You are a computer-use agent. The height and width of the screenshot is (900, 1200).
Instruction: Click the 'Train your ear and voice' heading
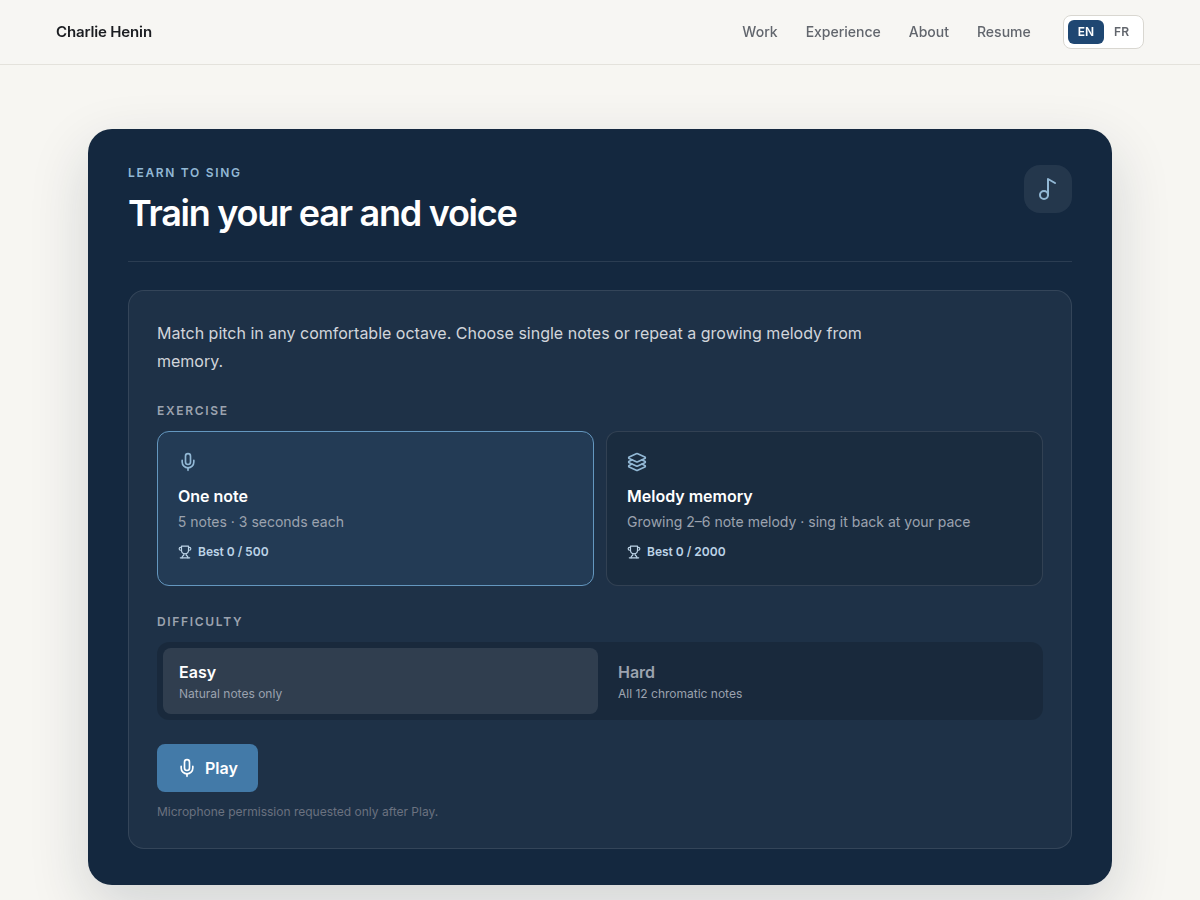click(x=323, y=214)
